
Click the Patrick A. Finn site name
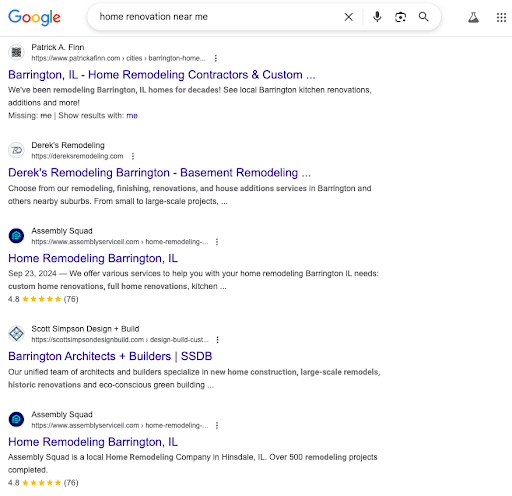click(x=58, y=47)
